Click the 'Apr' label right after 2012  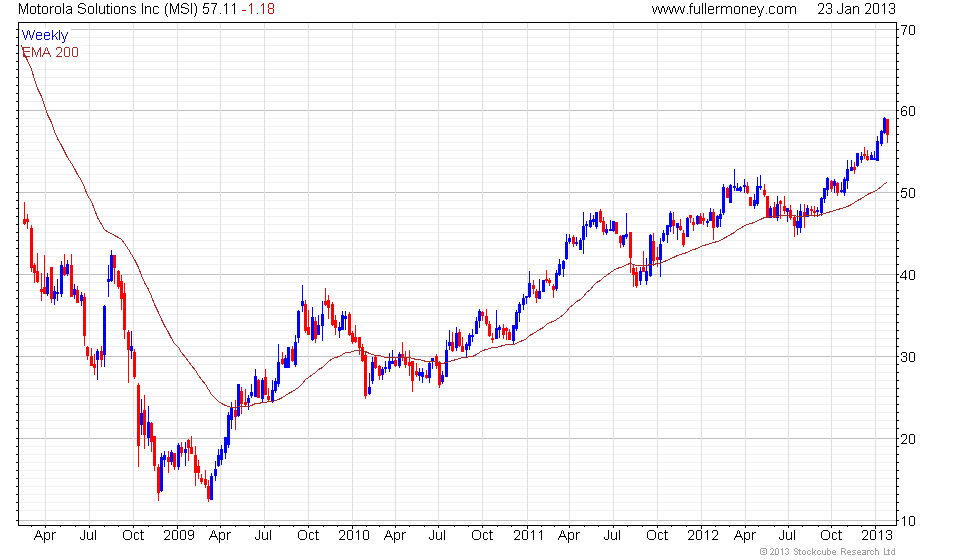(x=745, y=536)
